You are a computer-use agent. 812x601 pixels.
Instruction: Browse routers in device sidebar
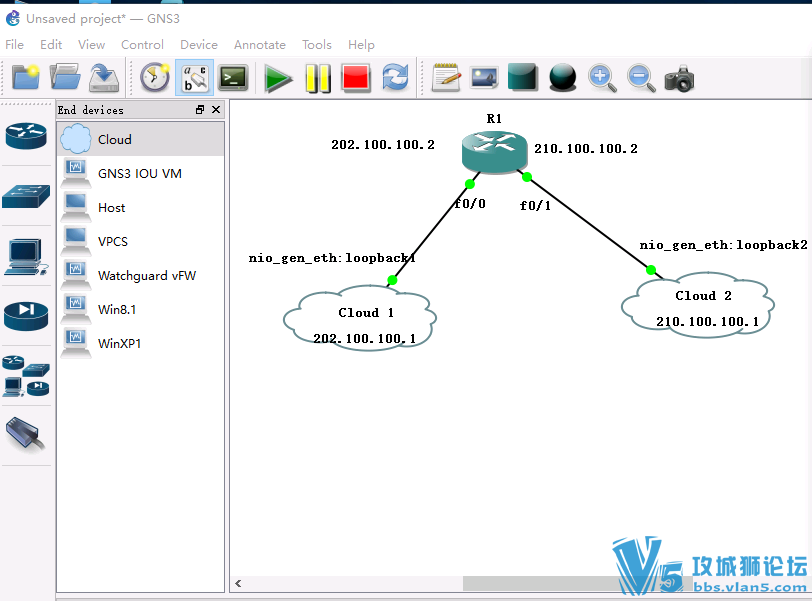pyautogui.click(x=26, y=136)
